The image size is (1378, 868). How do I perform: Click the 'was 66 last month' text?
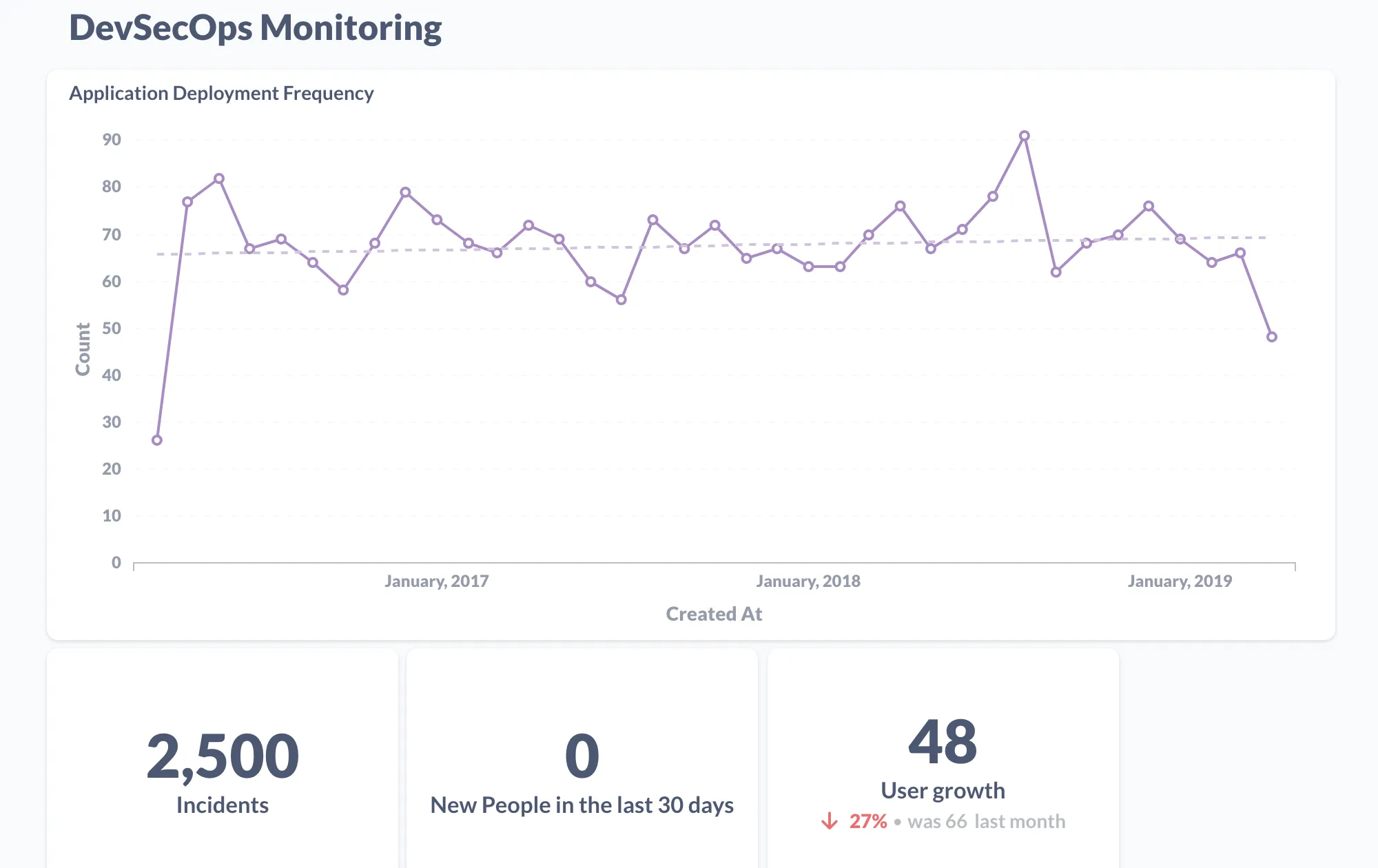coord(986,821)
